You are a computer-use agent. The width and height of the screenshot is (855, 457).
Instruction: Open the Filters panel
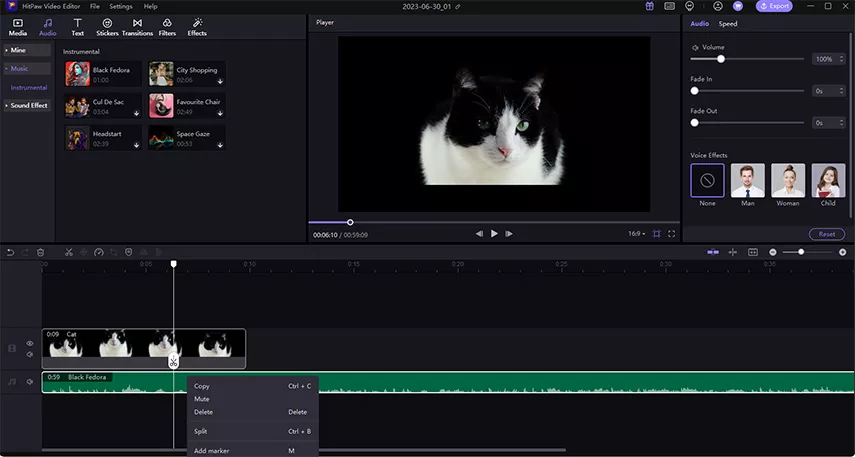point(167,26)
